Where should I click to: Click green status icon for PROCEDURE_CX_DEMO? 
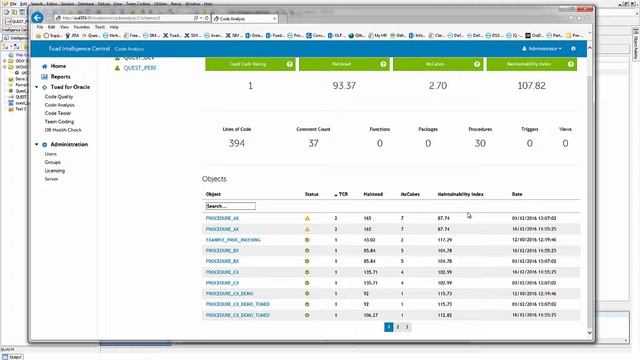(x=307, y=293)
